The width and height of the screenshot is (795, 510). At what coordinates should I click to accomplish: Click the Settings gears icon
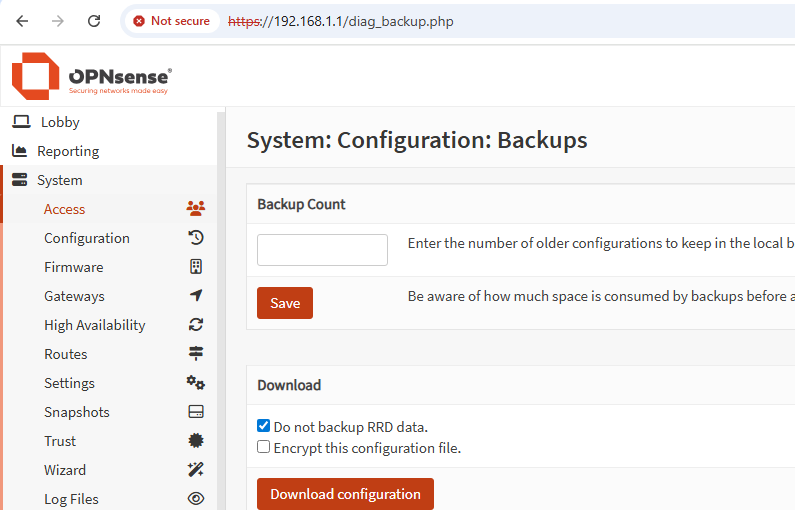[196, 382]
